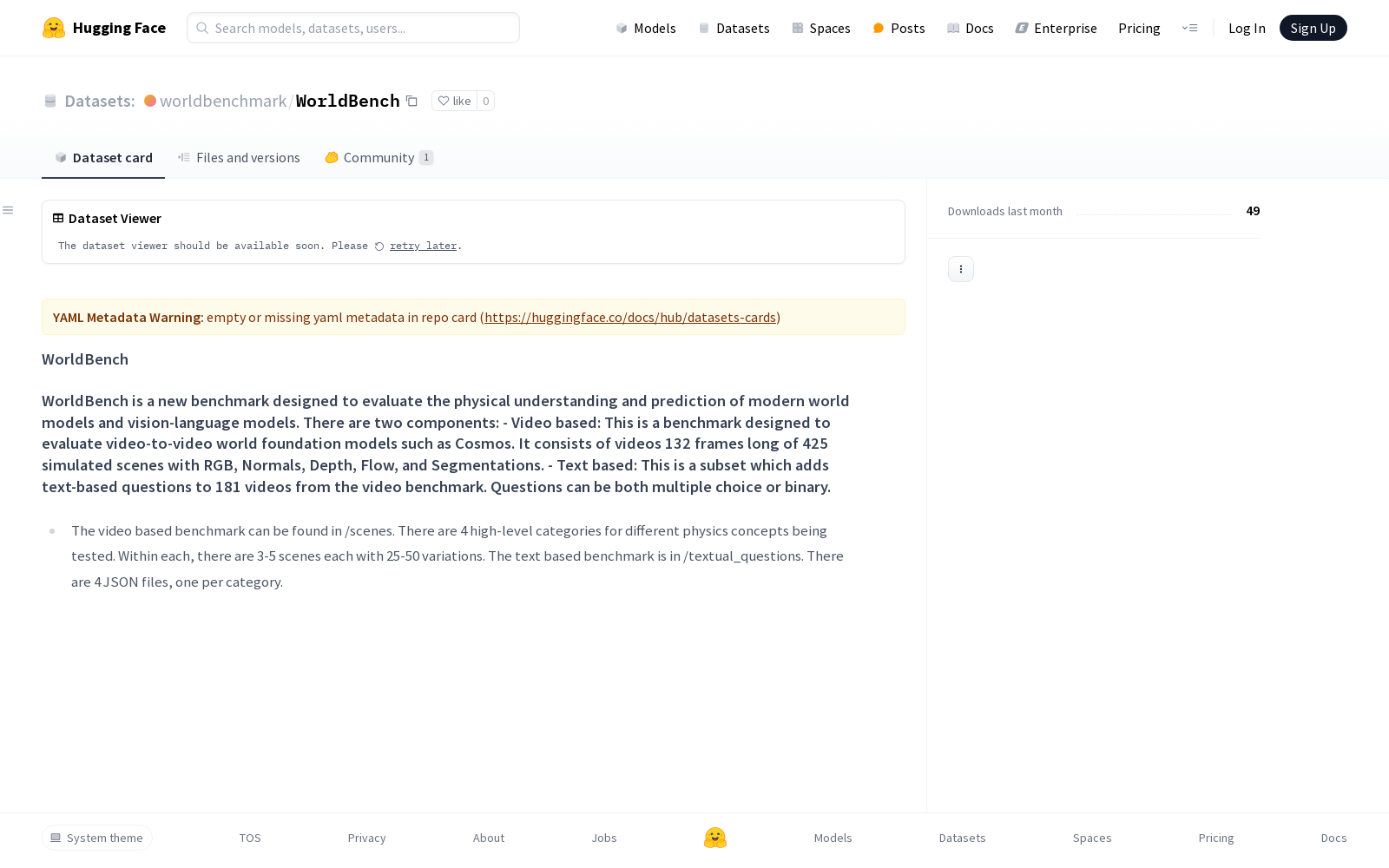Click the Dataset Viewer heading text
This screenshot has width=1389, height=868.
[x=115, y=219]
